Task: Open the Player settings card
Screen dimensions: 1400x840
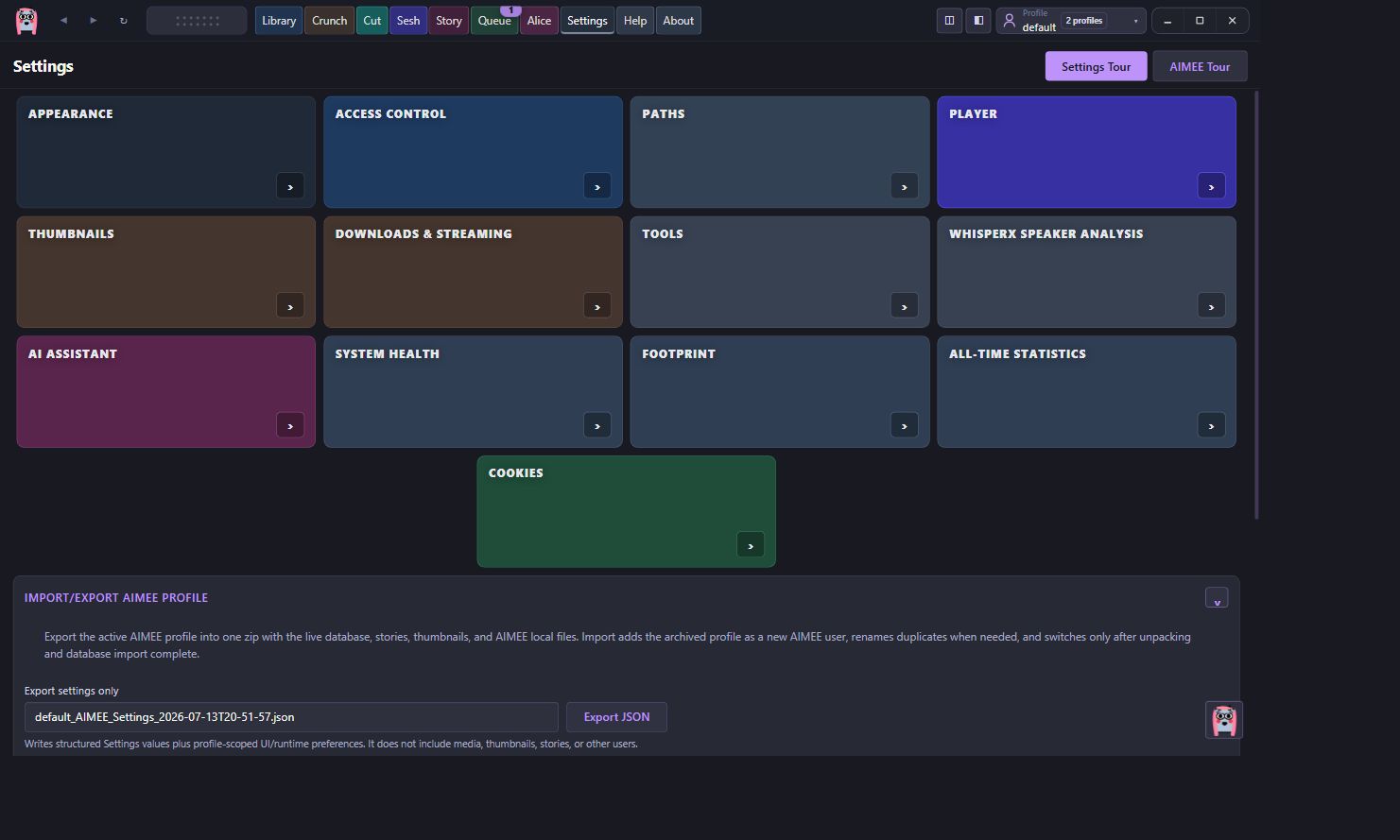Action: point(1086,152)
